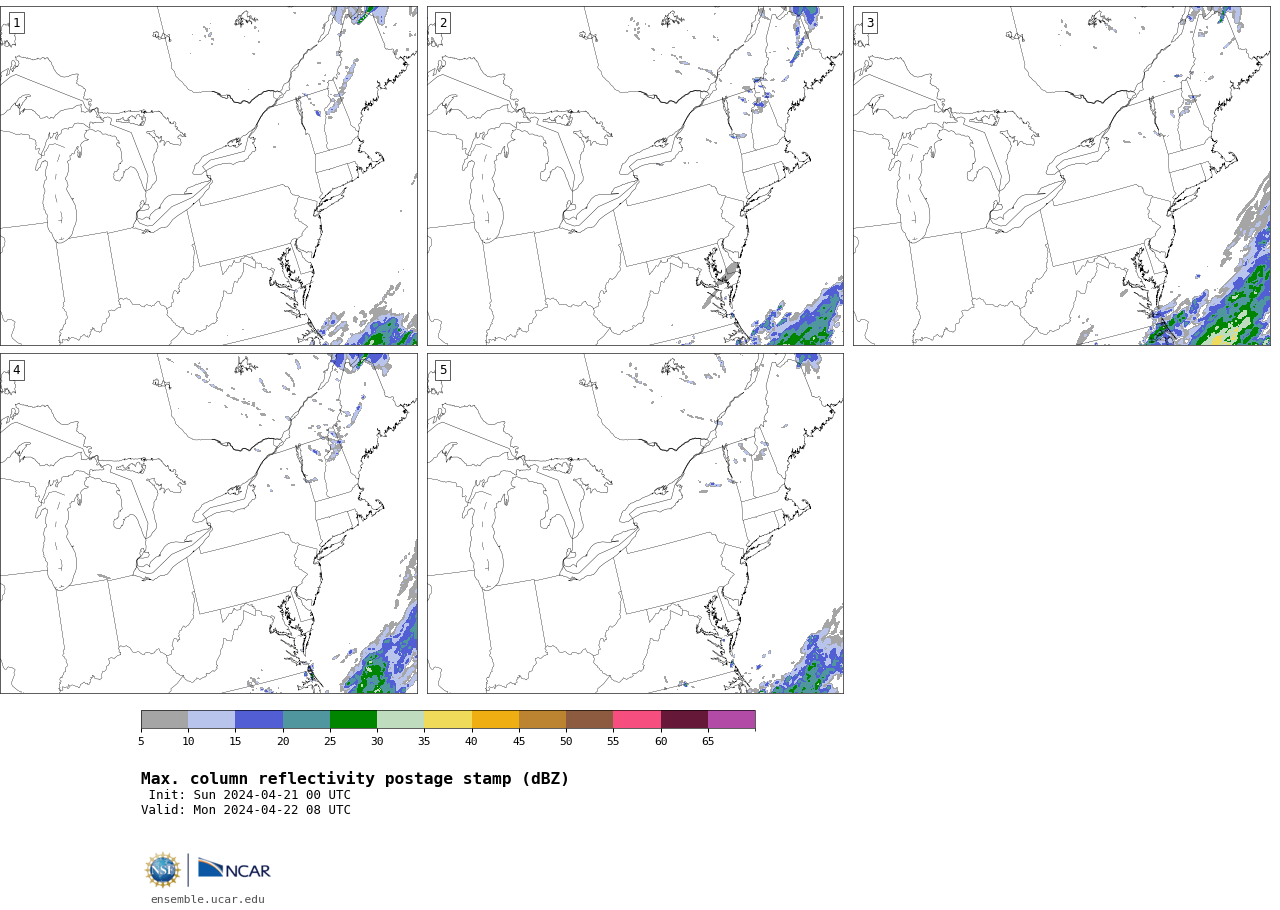Click the pink 55-60 dBZ swatch

pos(637,720)
